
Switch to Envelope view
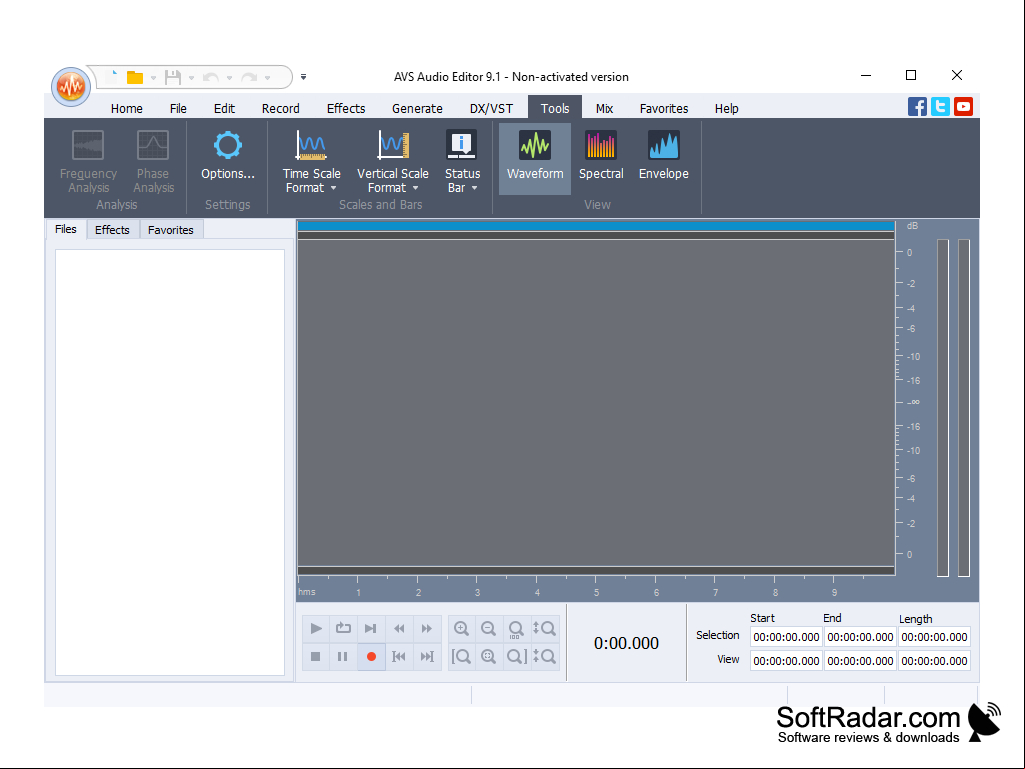point(664,156)
